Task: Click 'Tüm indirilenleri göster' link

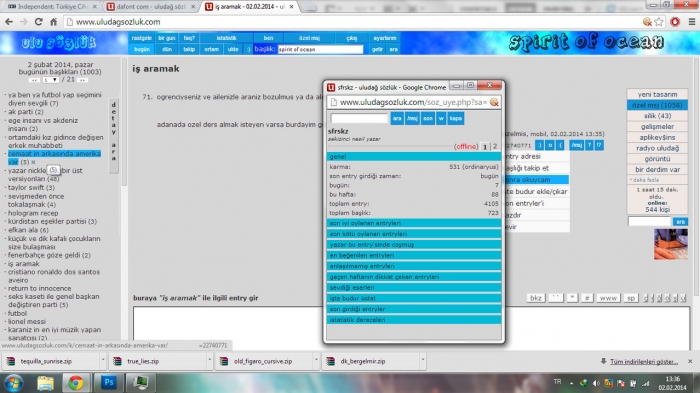Action: coord(644,361)
